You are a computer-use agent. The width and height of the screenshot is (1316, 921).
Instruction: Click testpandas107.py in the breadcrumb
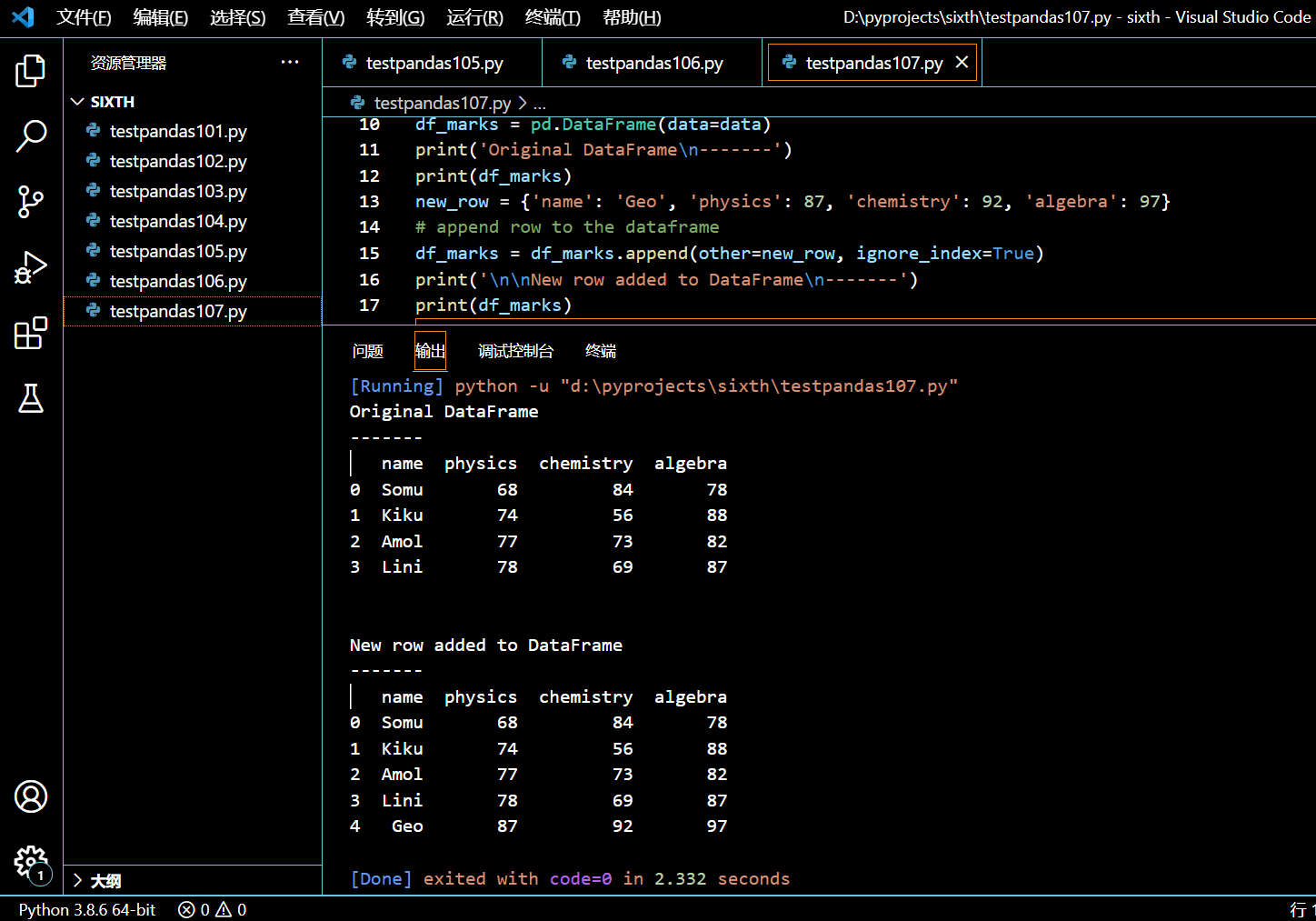click(x=443, y=103)
